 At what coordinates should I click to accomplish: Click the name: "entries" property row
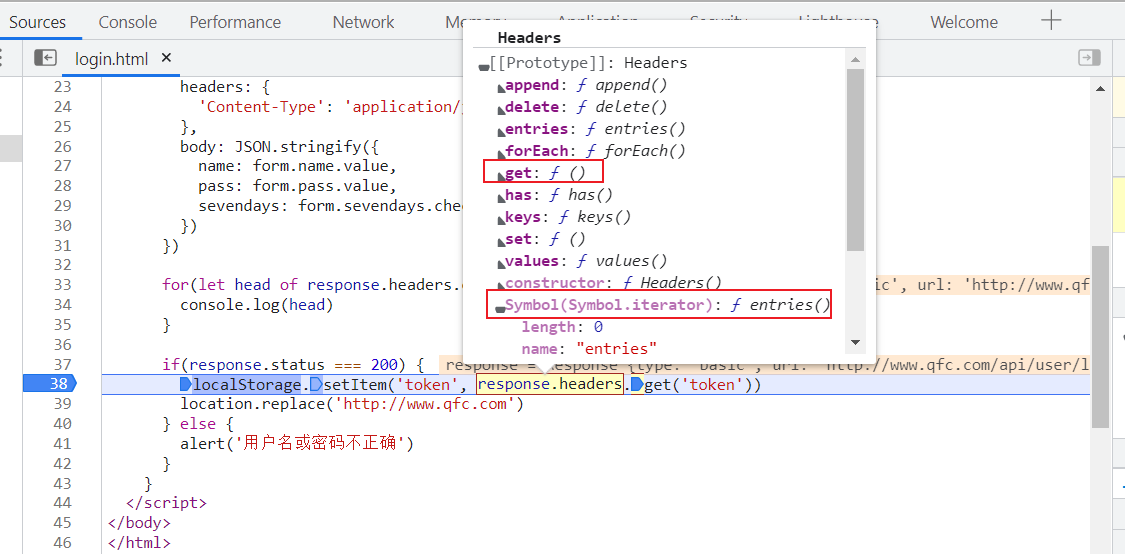point(589,349)
